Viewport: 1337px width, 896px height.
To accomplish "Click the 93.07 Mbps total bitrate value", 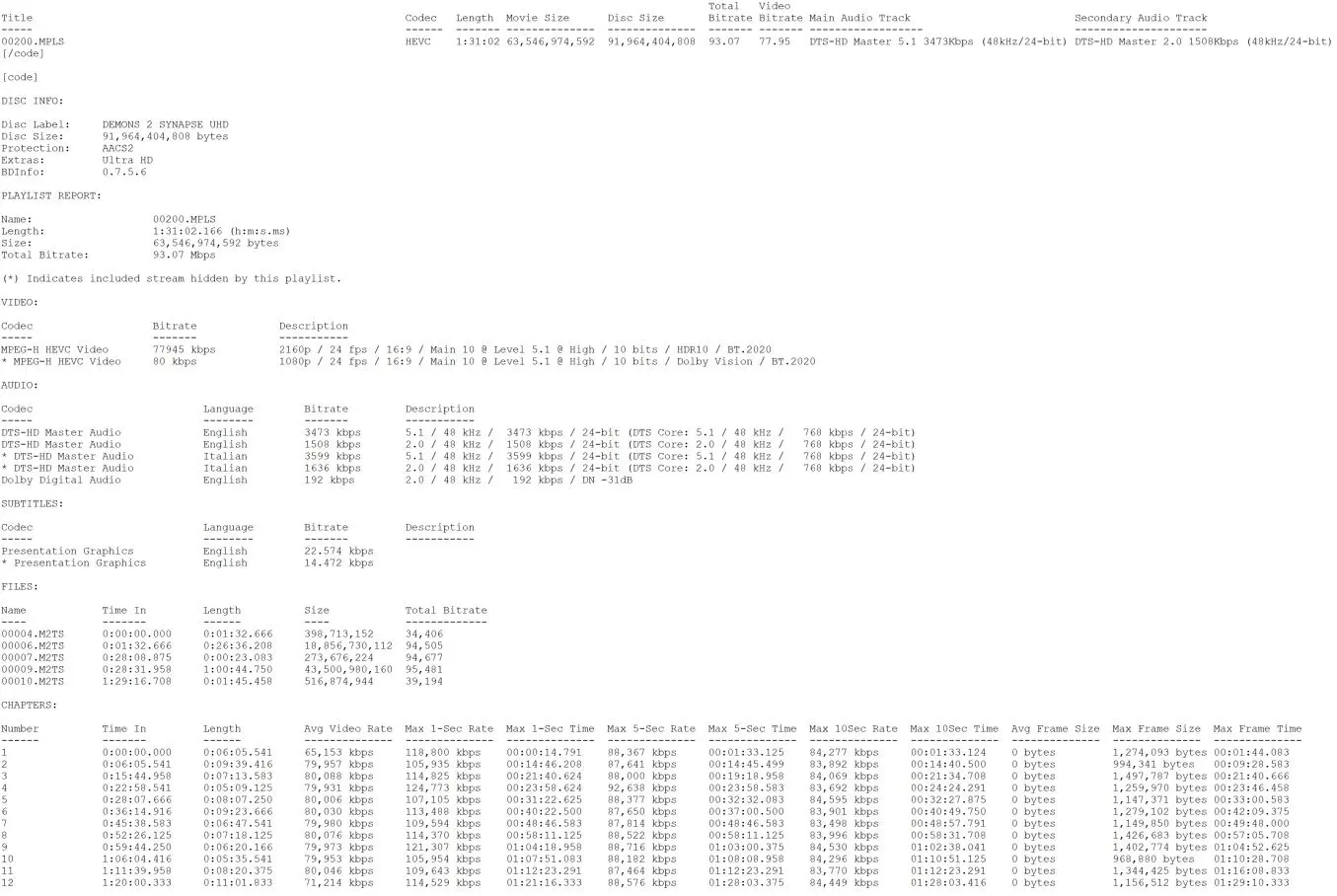I will click(x=184, y=255).
